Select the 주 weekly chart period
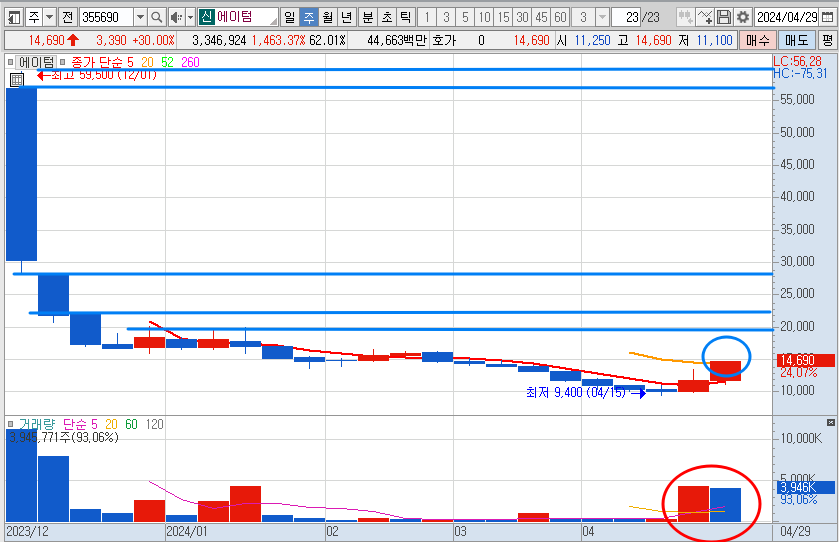The image size is (839, 542). pyautogui.click(x=309, y=18)
